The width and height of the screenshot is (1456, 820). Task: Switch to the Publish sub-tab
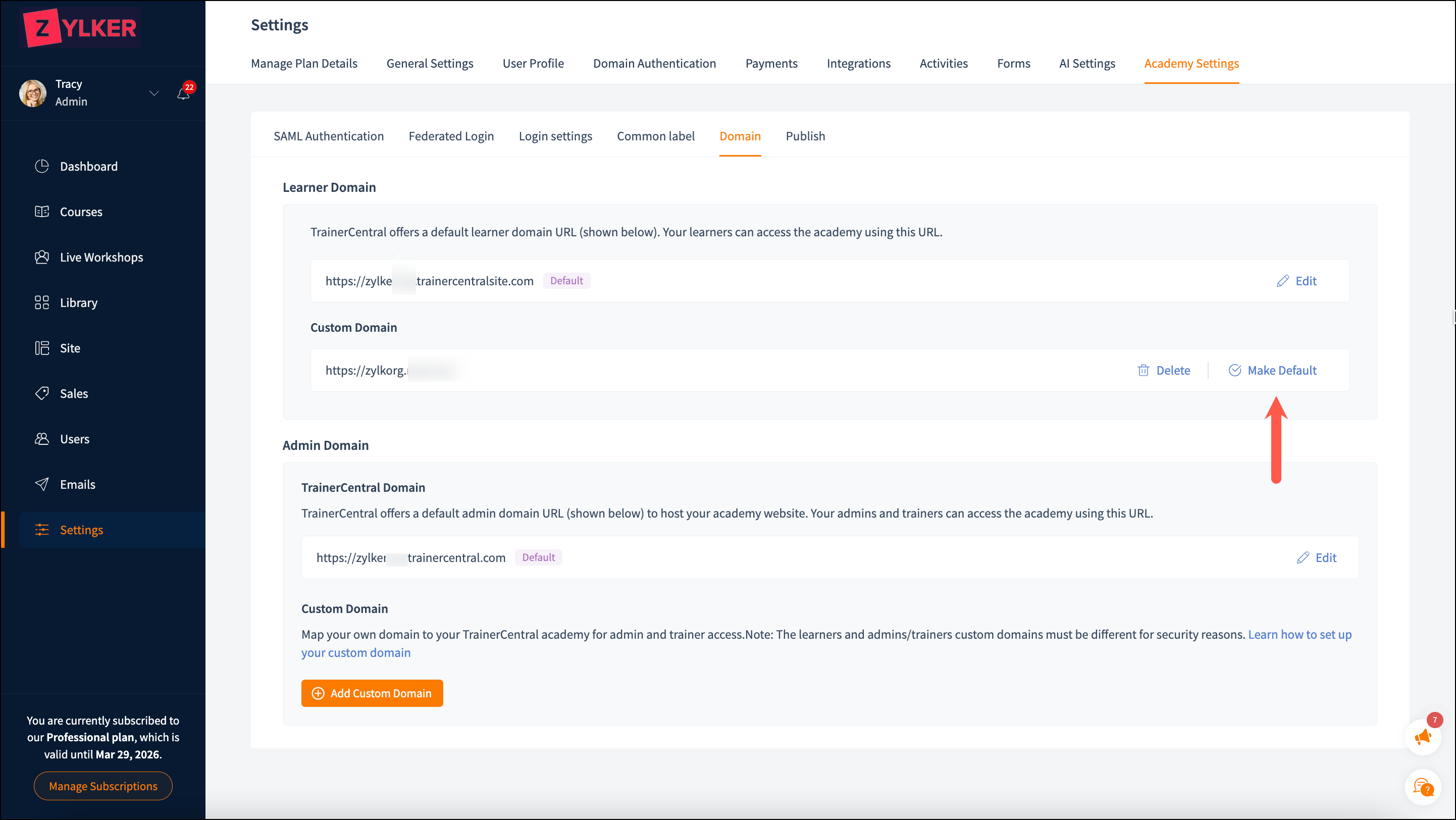coord(805,136)
